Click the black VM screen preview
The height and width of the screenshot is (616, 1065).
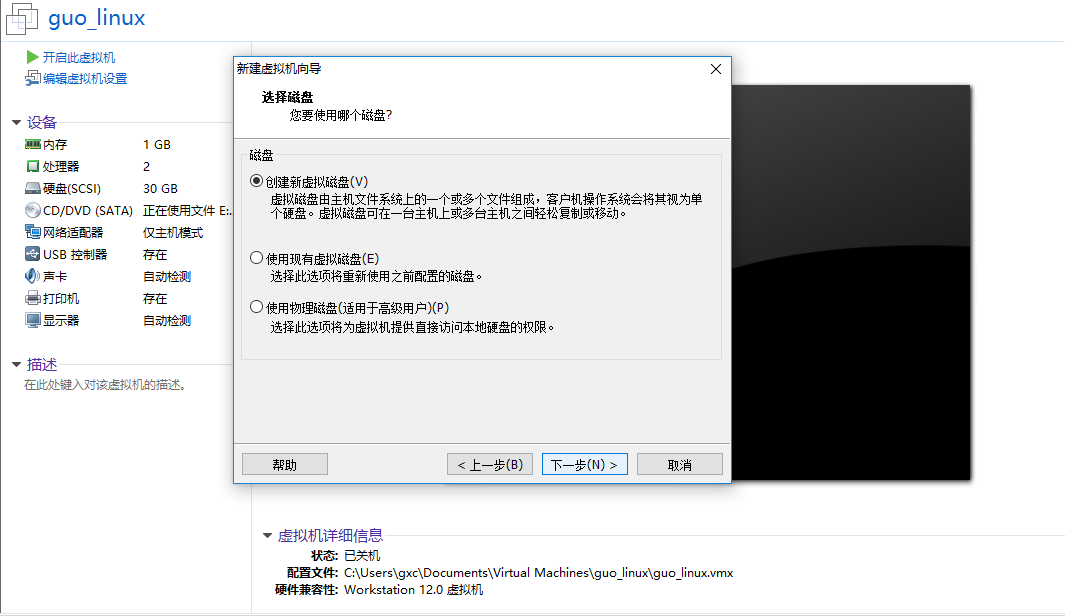coord(850,283)
